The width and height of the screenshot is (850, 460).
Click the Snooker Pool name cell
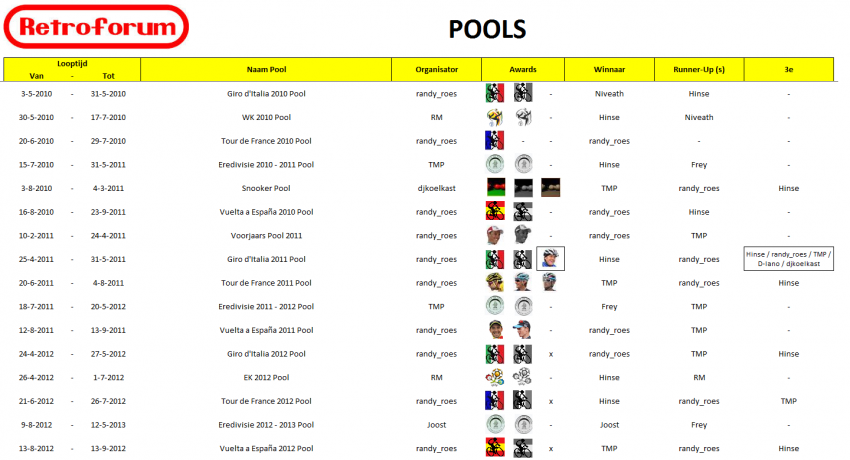pos(269,188)
